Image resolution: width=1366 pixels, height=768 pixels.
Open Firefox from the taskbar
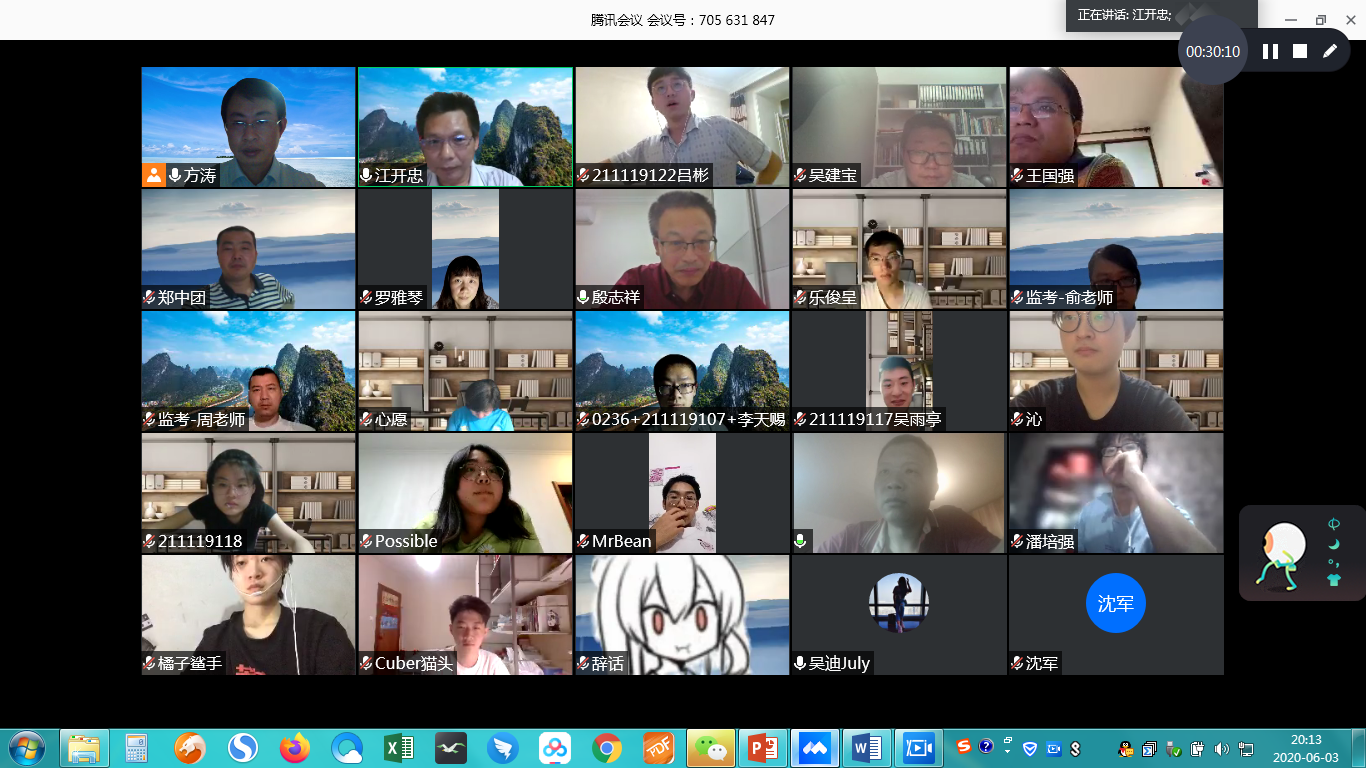[295, 747]
